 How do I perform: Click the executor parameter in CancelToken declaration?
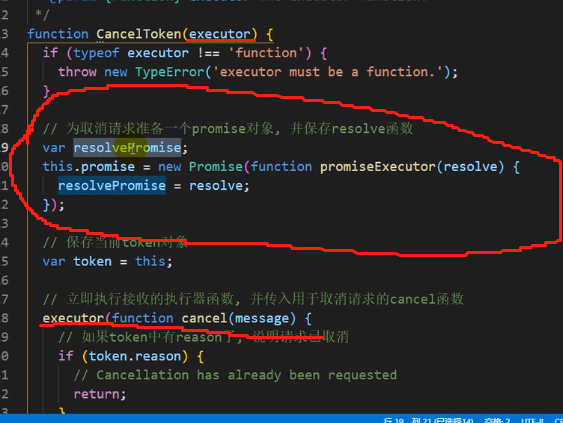[220, 34]
